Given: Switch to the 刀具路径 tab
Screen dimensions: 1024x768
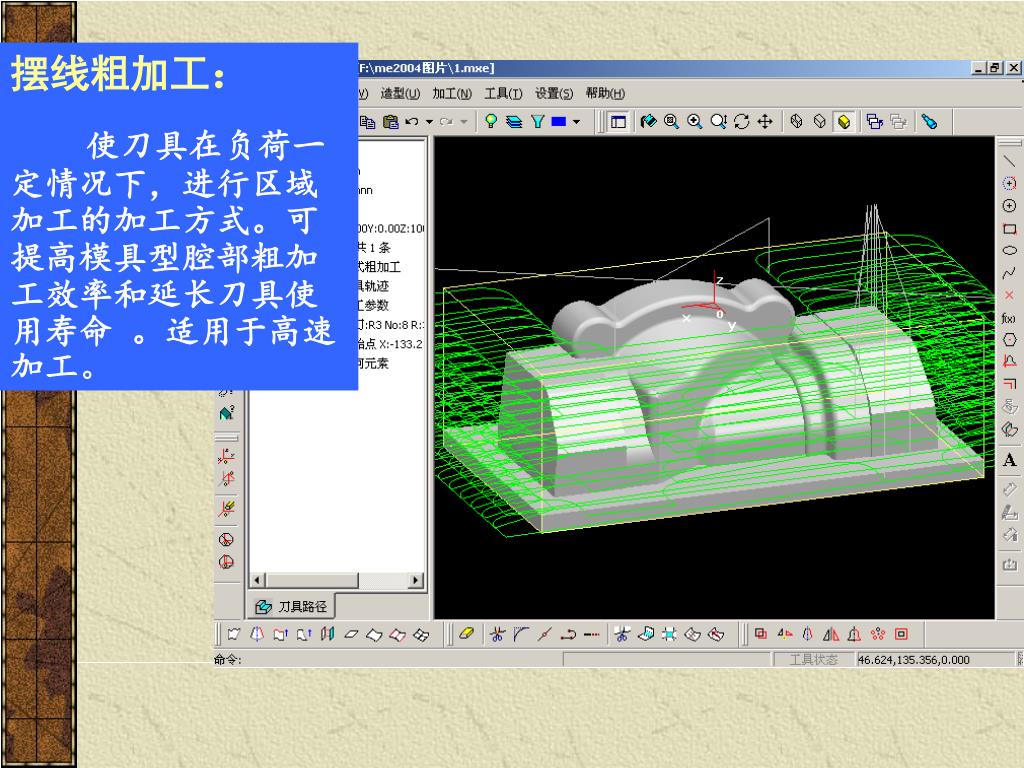Looking at the screenshot, I should 291,607.
